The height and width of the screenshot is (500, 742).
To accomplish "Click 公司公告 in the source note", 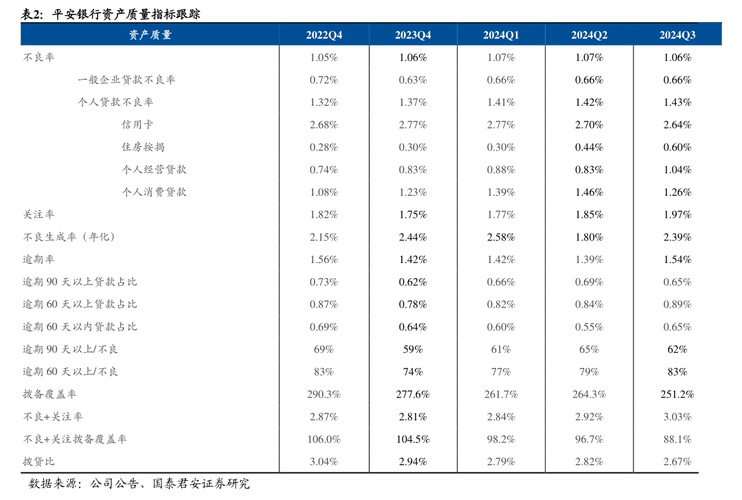I will 113,484.
